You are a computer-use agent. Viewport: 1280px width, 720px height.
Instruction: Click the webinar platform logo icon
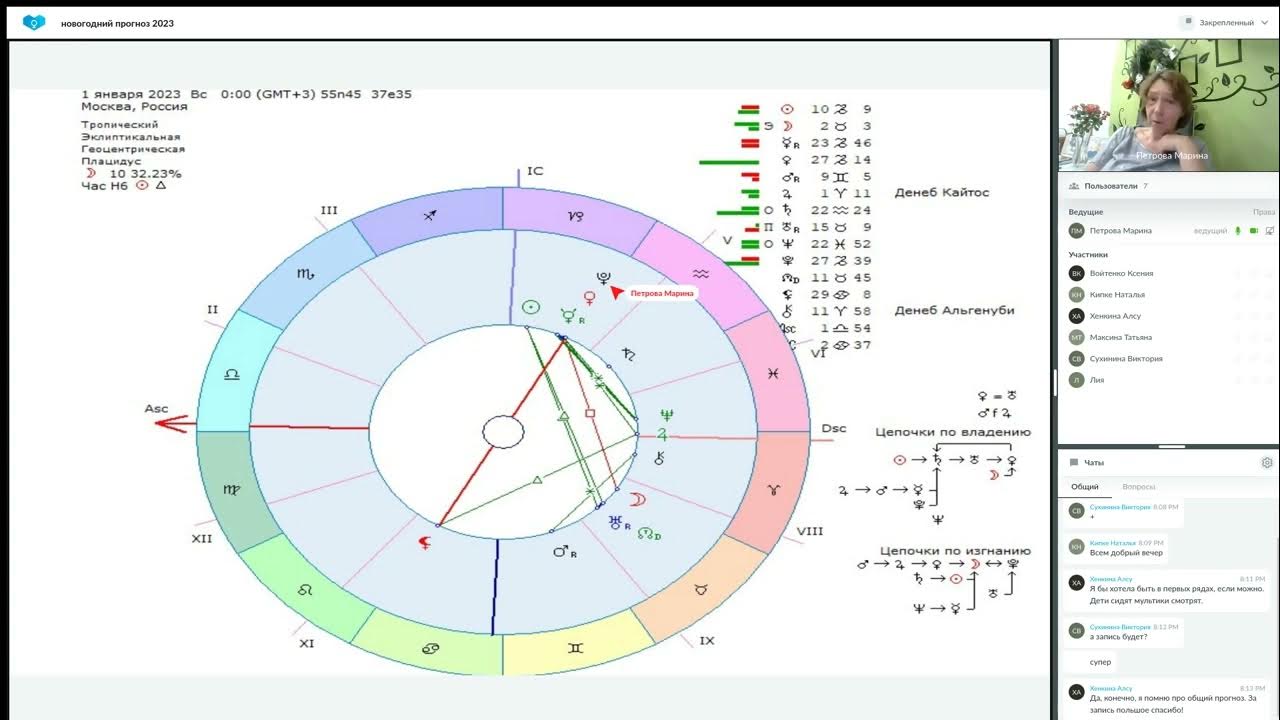pos(34,22)
